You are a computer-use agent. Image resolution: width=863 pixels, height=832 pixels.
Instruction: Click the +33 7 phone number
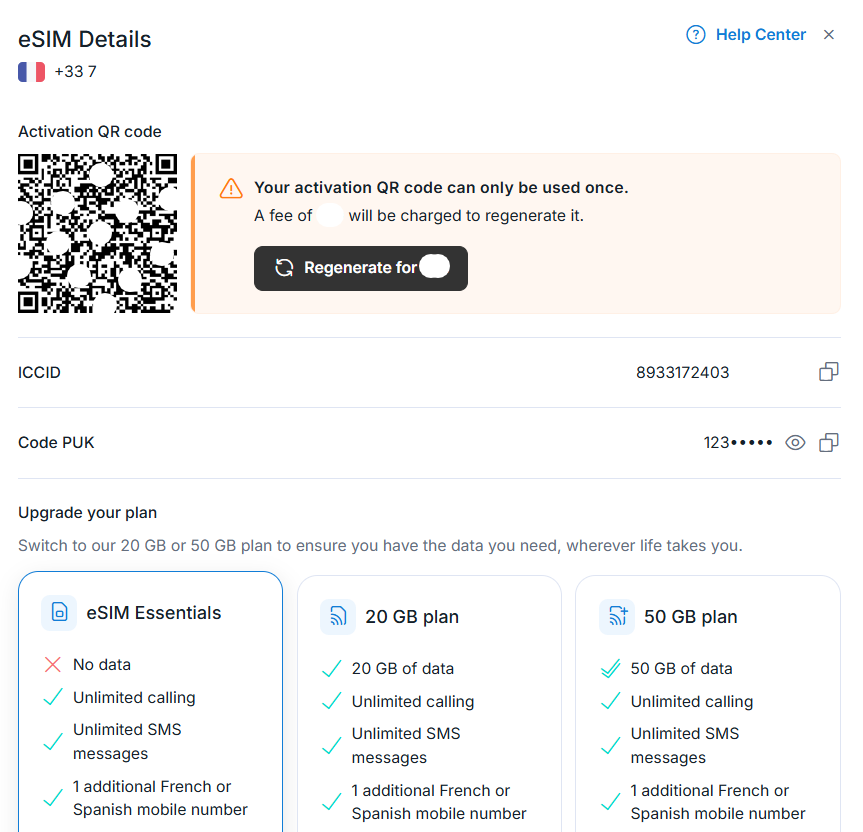point(75,72)
